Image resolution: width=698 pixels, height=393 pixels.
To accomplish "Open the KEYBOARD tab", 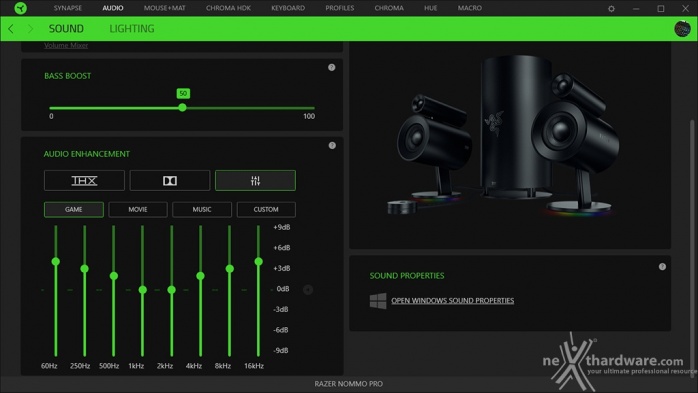I will [288, 8].
